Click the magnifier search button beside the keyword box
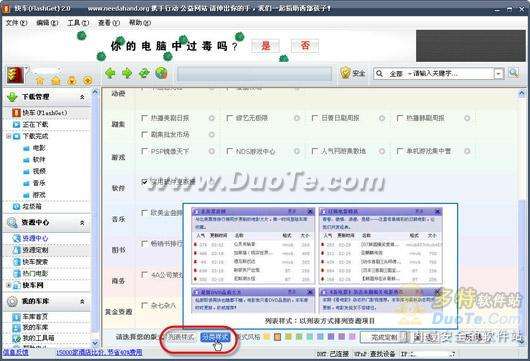530x361 pixels. pyautogui.click(x=513, y=73)
